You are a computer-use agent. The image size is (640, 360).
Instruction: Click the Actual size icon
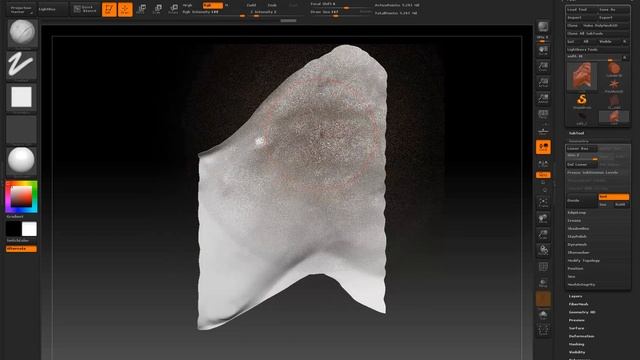pos(543,82)
